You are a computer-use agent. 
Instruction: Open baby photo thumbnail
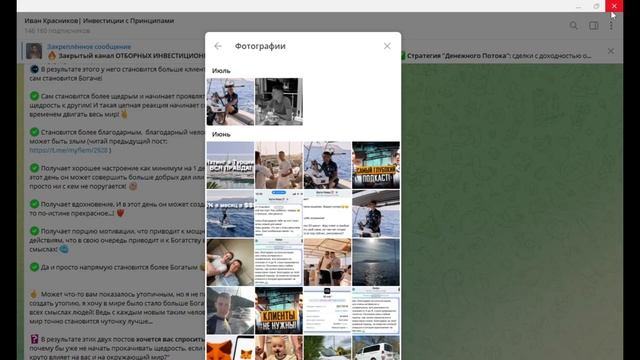tap(279, 348)
